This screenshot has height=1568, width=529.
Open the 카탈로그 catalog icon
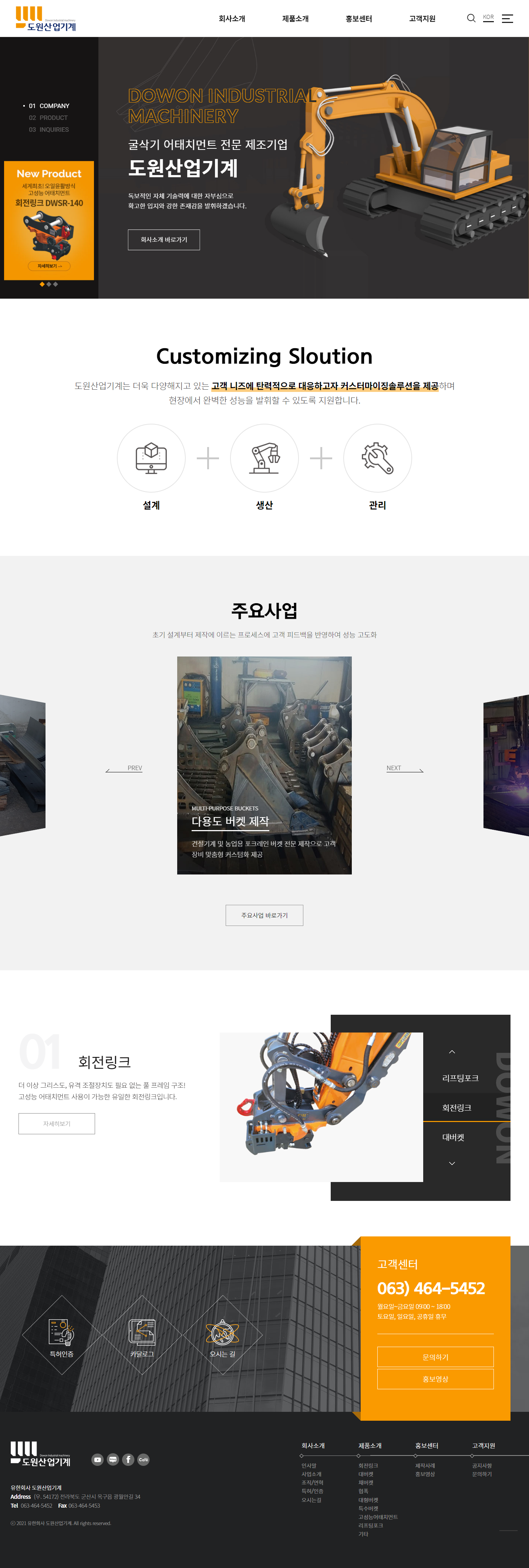pyautogui.click(x=142, y=1332)
